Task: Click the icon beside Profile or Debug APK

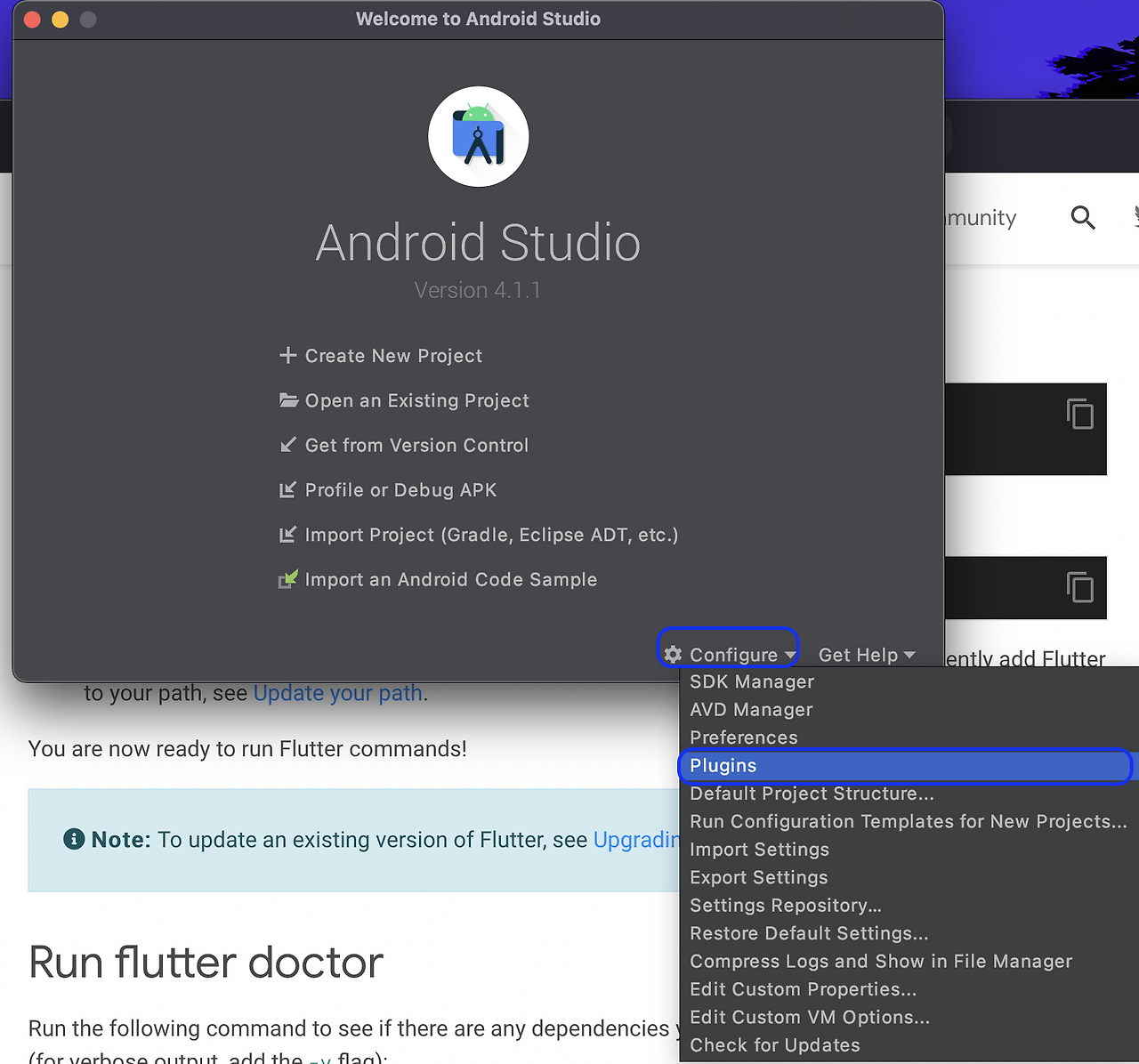Action: [287, 490]
